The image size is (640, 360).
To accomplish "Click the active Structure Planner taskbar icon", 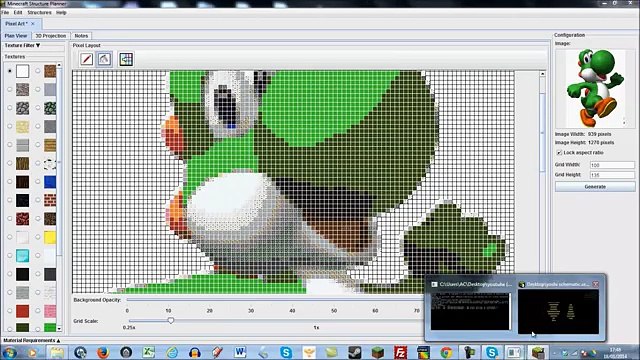I will (x=538, y=352).
